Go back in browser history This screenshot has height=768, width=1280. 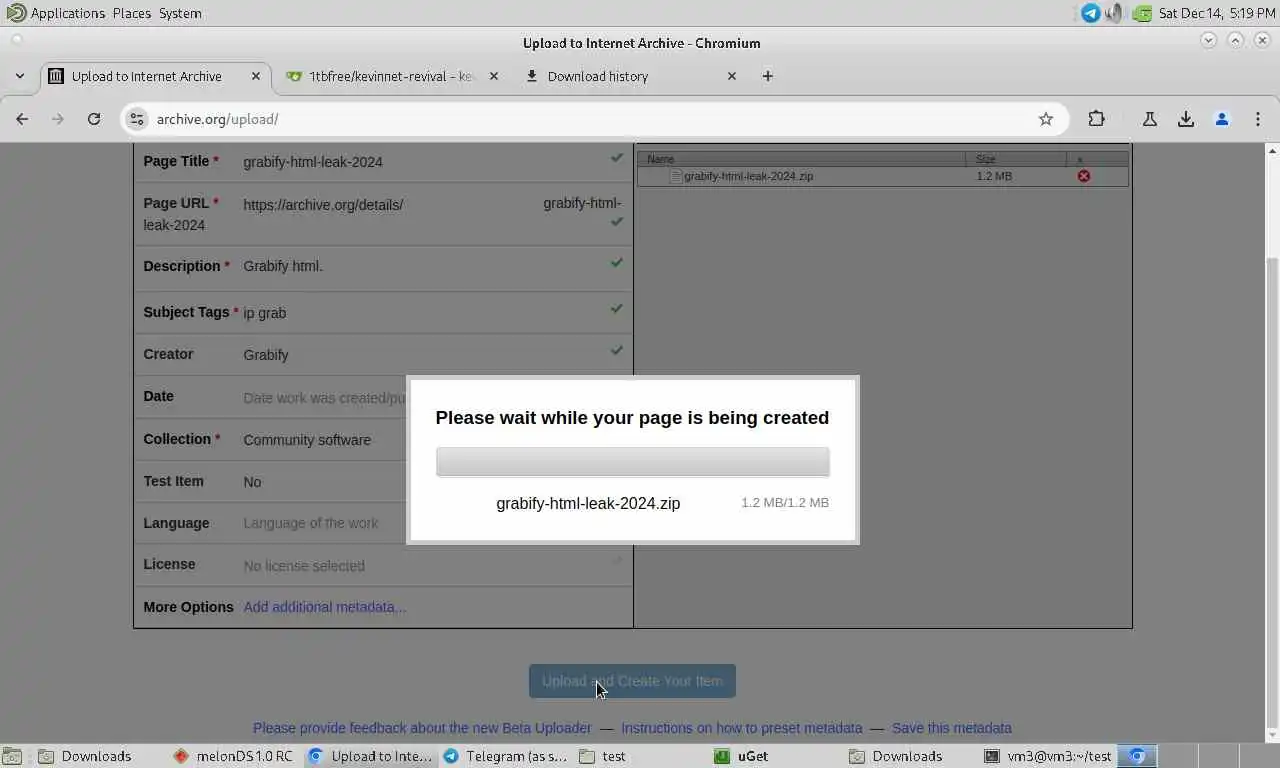pos(22,119)
